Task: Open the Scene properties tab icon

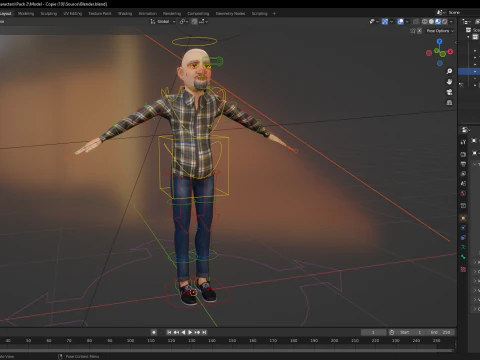Action: point(463,183)
